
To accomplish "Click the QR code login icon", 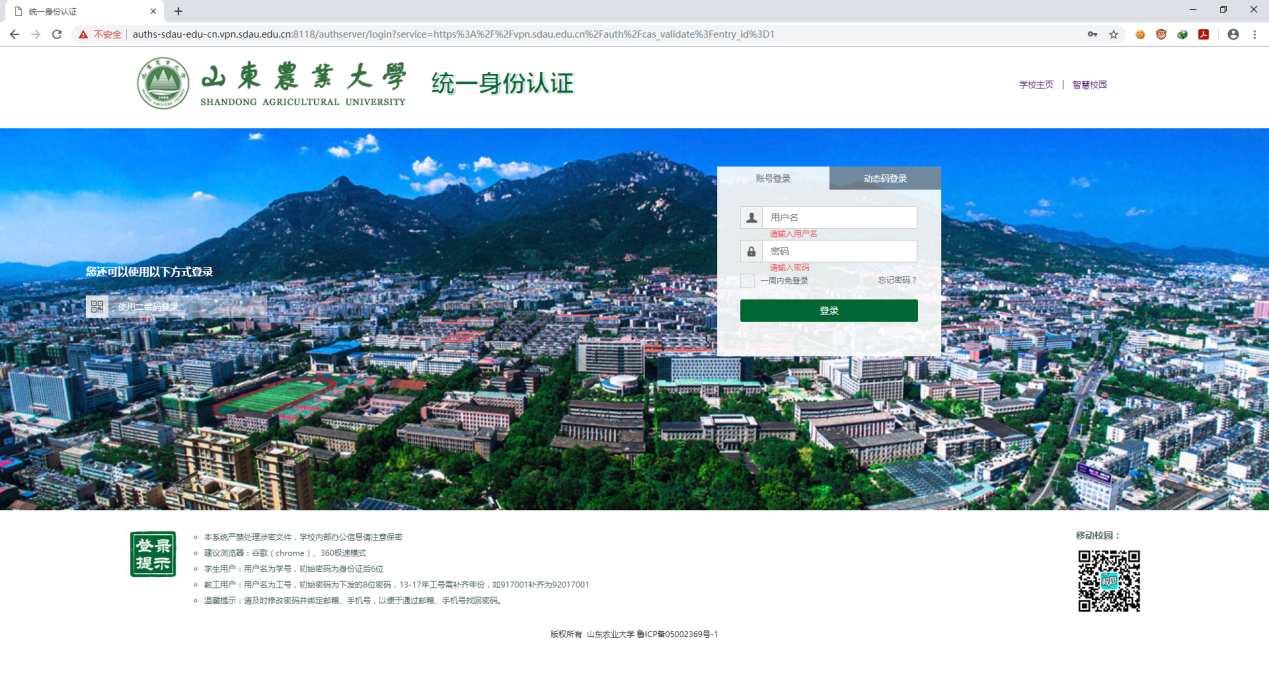I will coord(96,307).
